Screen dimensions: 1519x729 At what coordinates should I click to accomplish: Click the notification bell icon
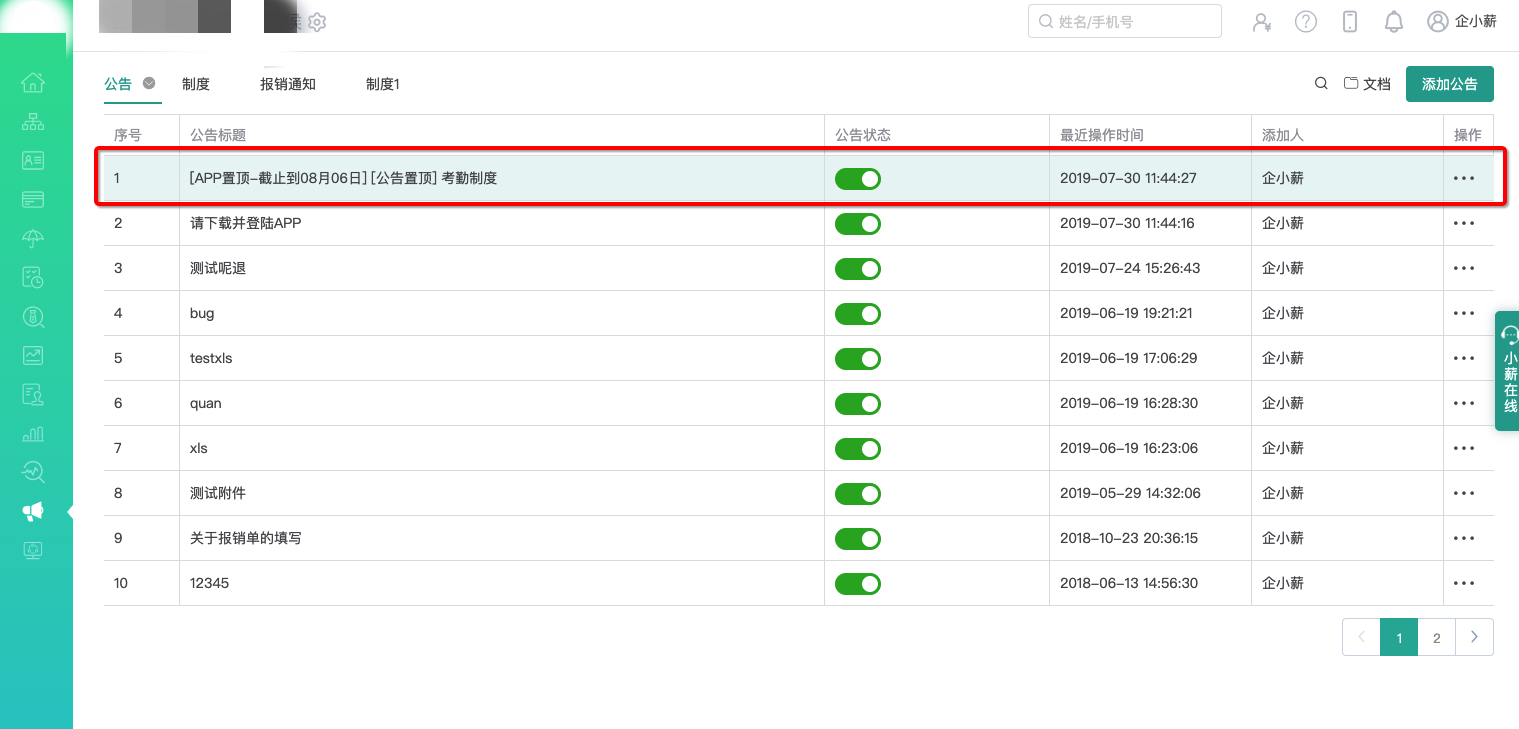point(1393,21)
